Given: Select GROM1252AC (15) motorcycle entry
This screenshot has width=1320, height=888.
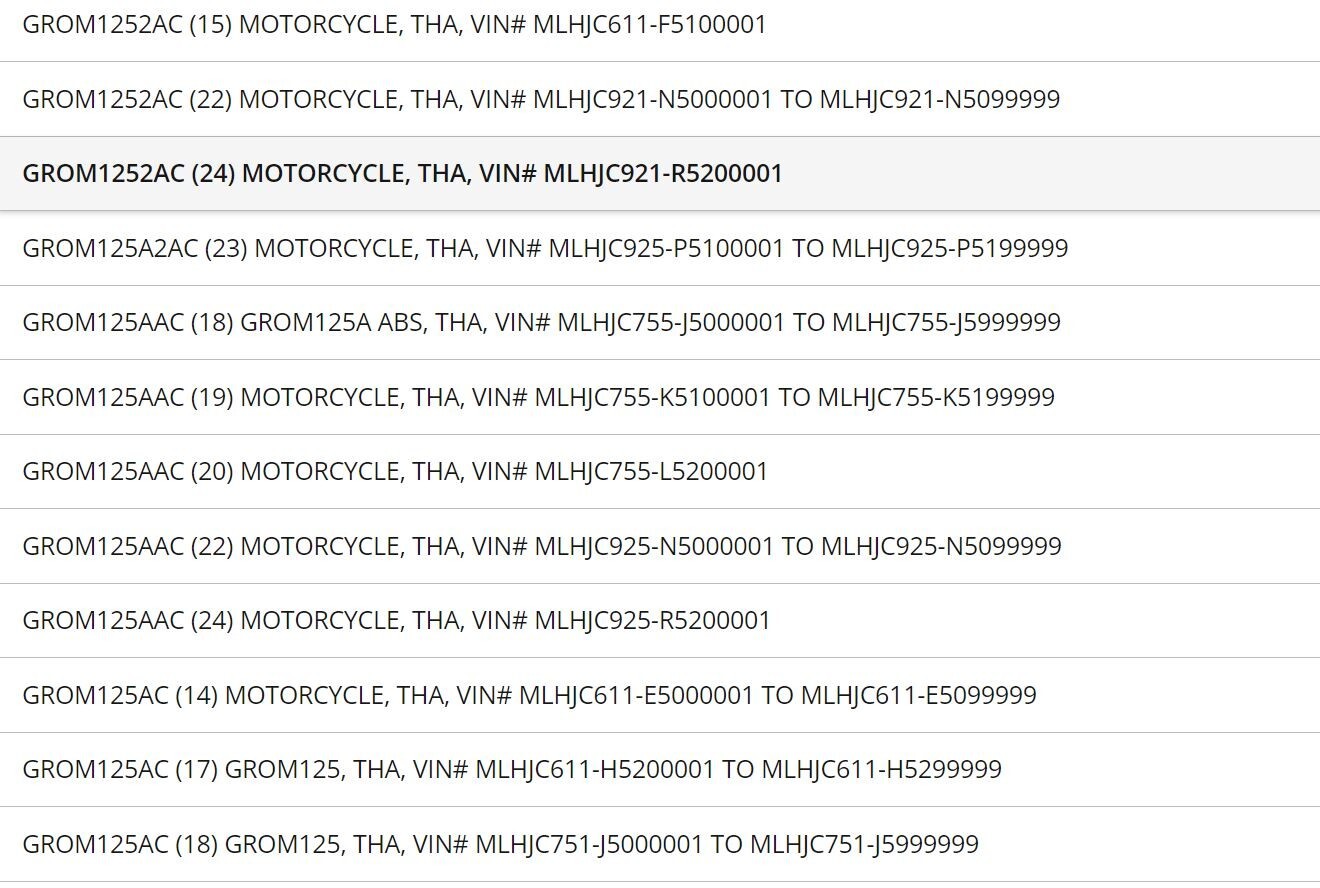Looking at the screenshot, I should click(660, 25).
